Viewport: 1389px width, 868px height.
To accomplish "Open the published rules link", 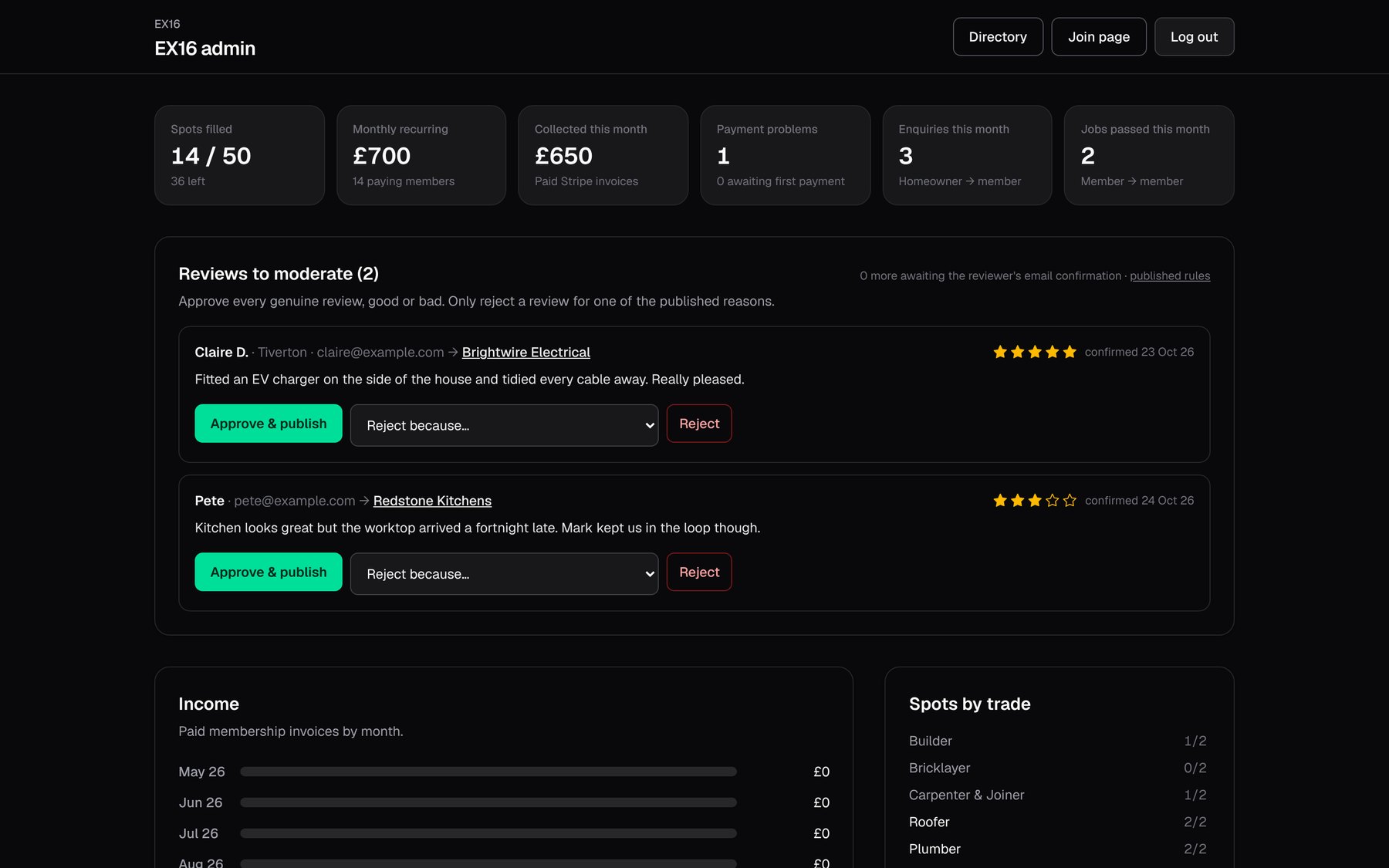I will tap(1170, 276).
